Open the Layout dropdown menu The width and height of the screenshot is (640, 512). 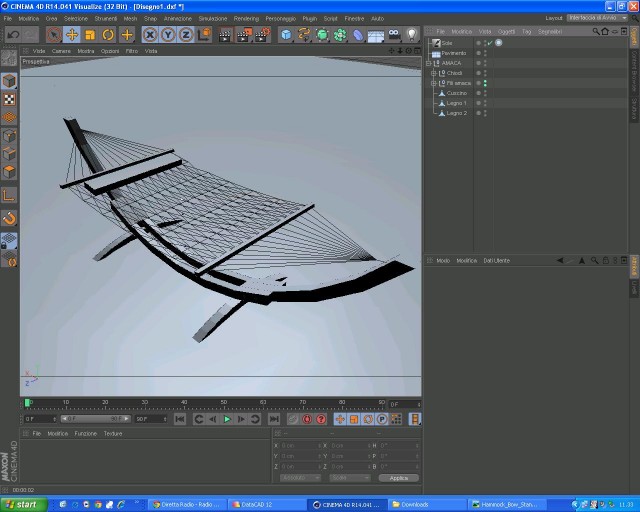coord(598,18)
